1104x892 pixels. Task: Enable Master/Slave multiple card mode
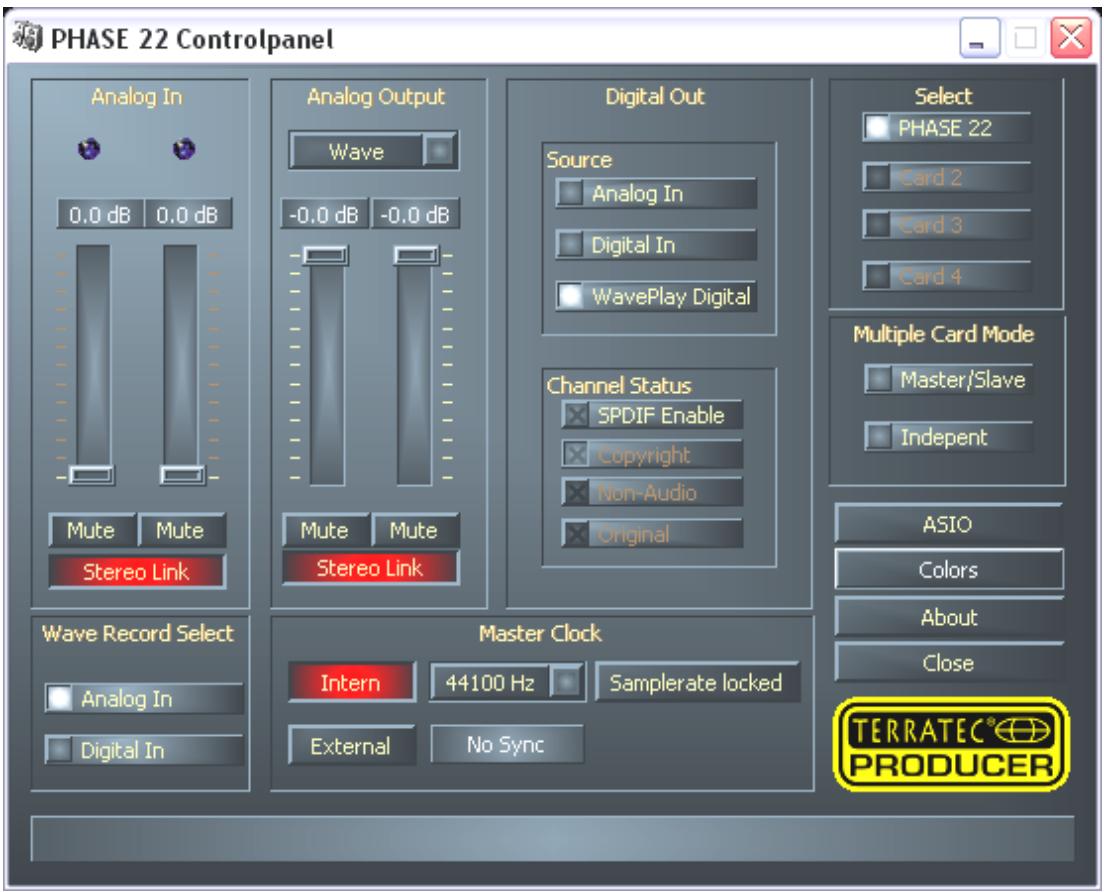pyautogui.click(x=948, y=379)
